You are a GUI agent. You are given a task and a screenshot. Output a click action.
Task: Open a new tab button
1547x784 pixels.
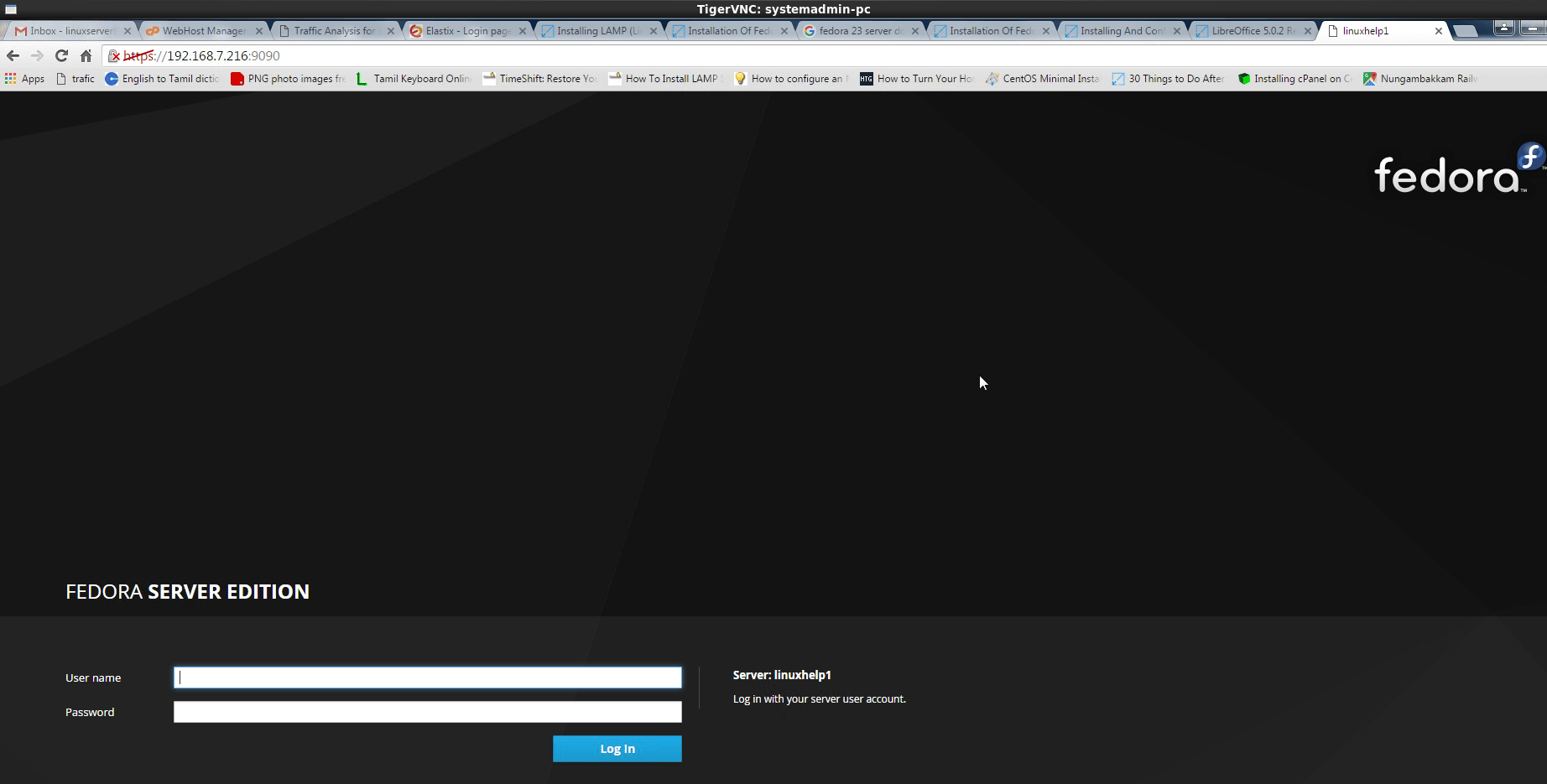click(x=1466, y=31)
